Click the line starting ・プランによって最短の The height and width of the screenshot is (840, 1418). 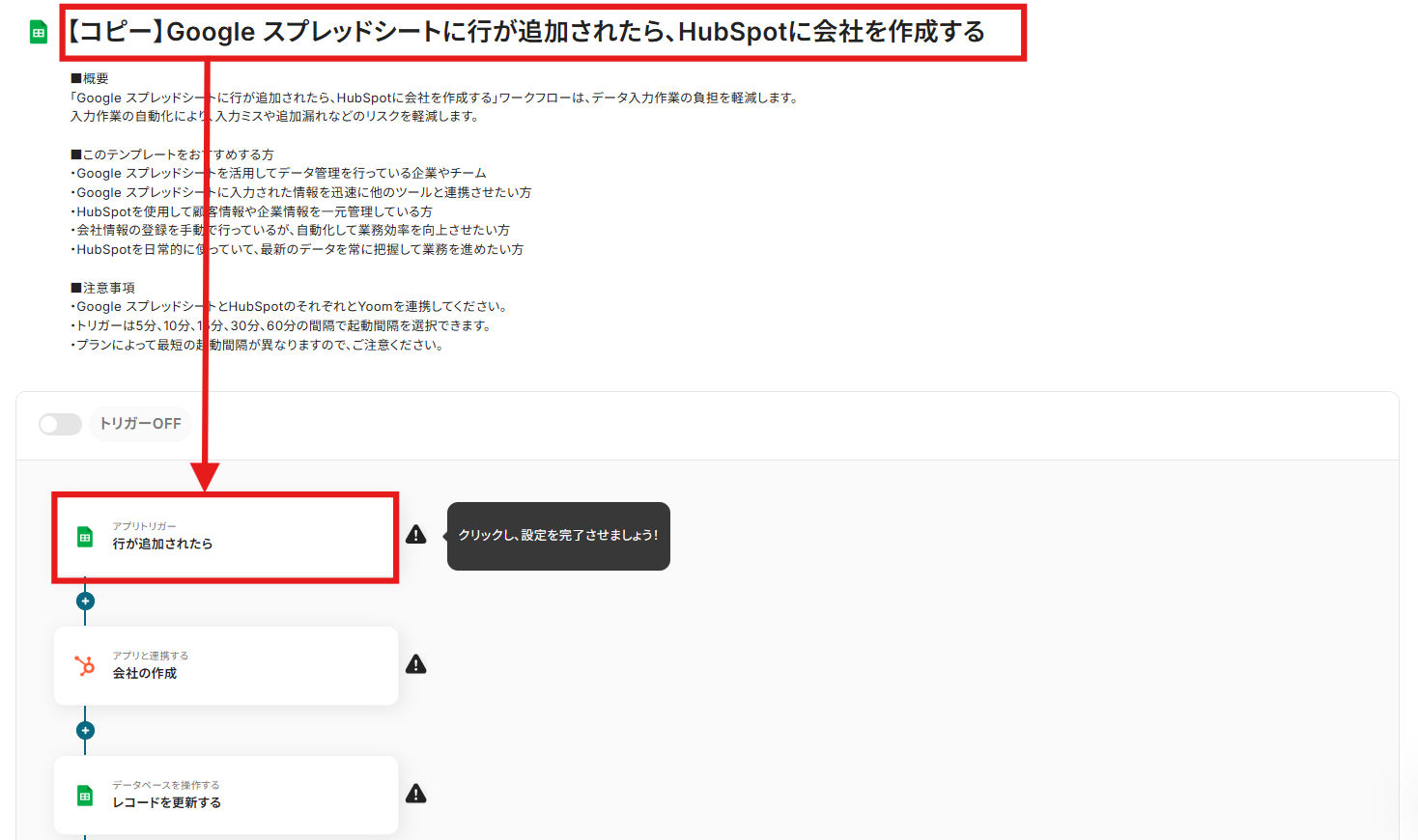tap(259, 345)
